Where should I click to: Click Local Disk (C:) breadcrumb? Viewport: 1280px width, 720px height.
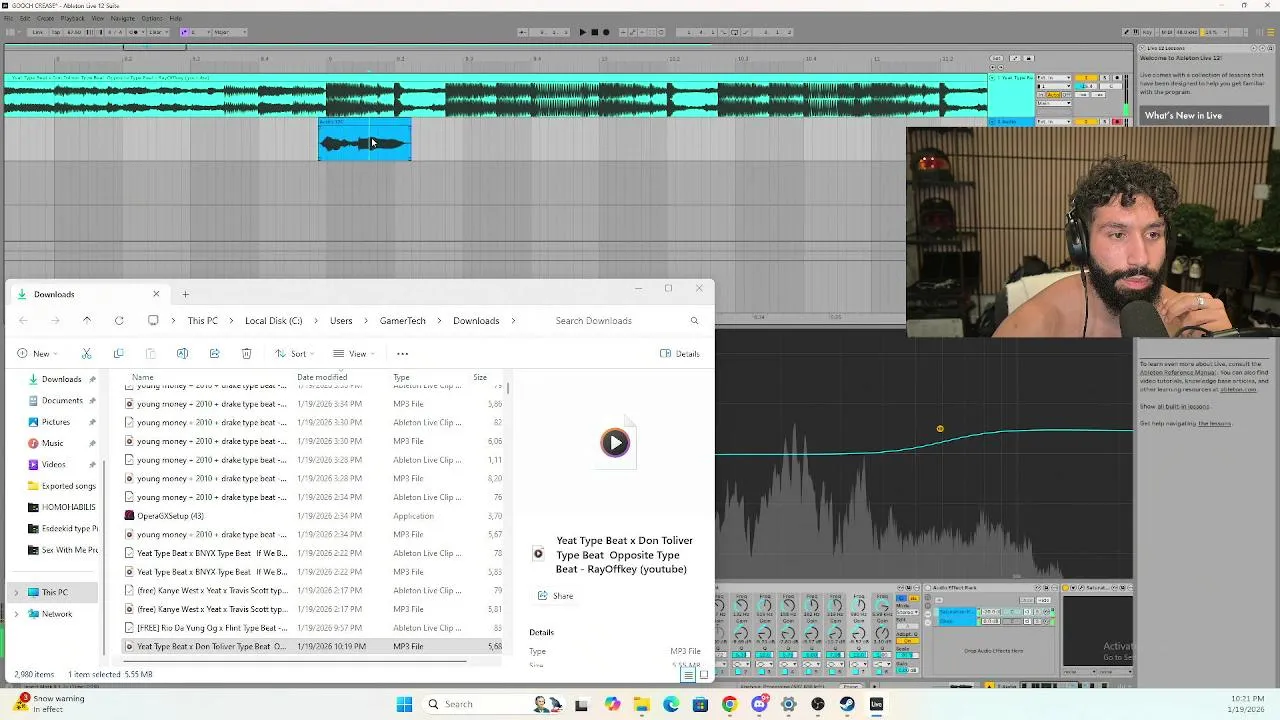[273, 320]
